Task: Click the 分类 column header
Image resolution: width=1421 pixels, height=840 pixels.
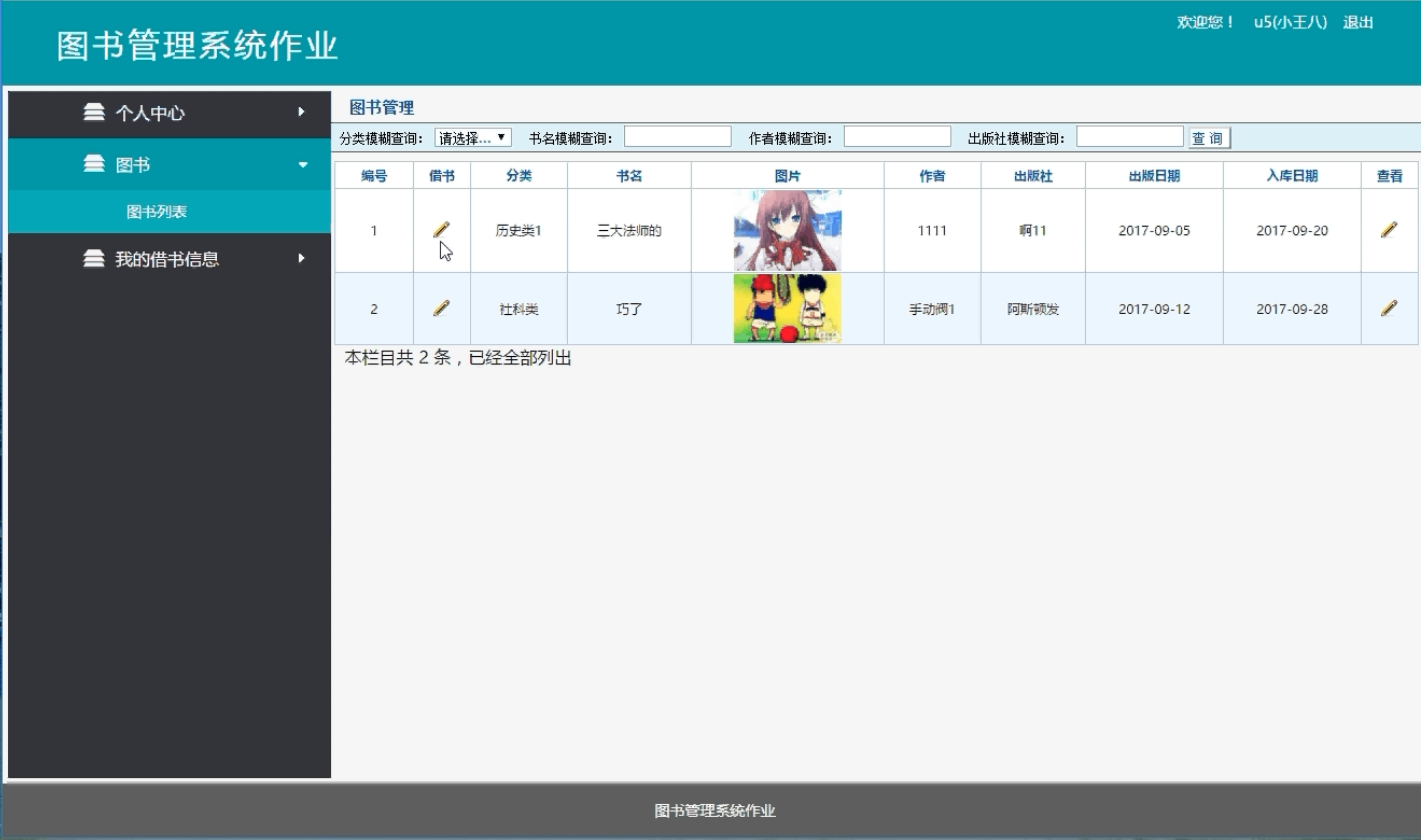Action: click(519, 176)
